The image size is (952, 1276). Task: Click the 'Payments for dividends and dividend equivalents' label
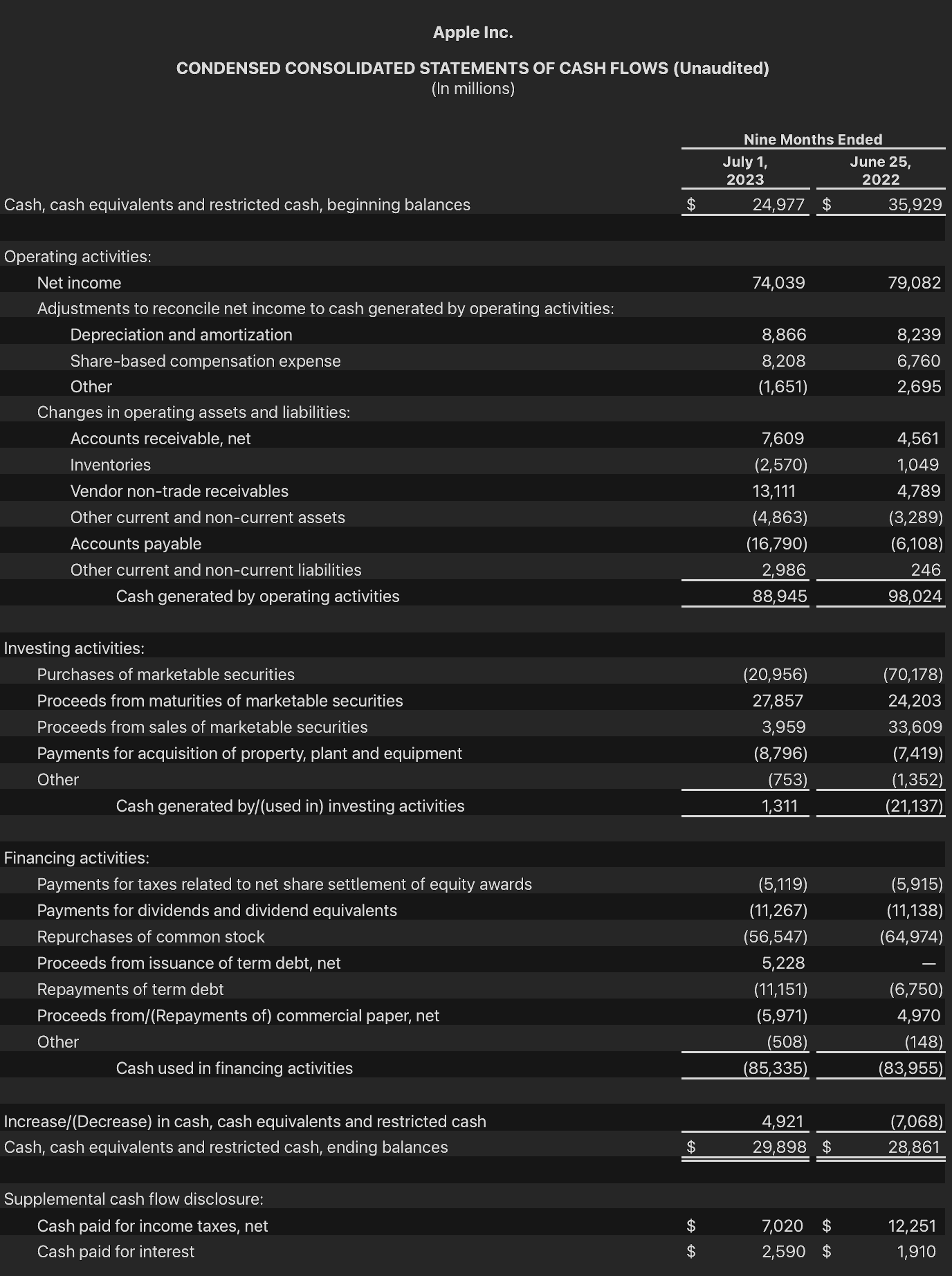[x=217, y=911]
